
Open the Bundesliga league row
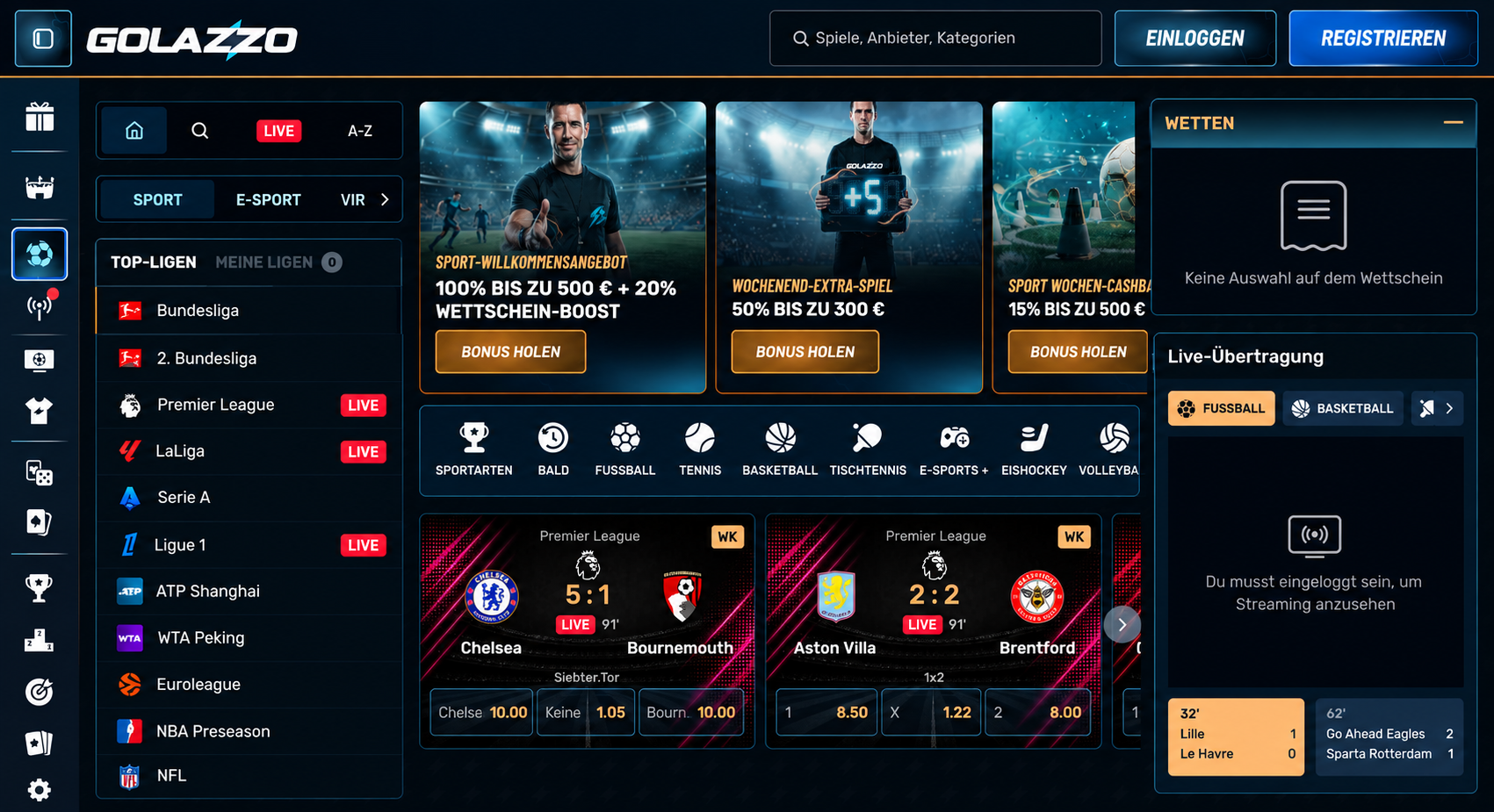249,311
